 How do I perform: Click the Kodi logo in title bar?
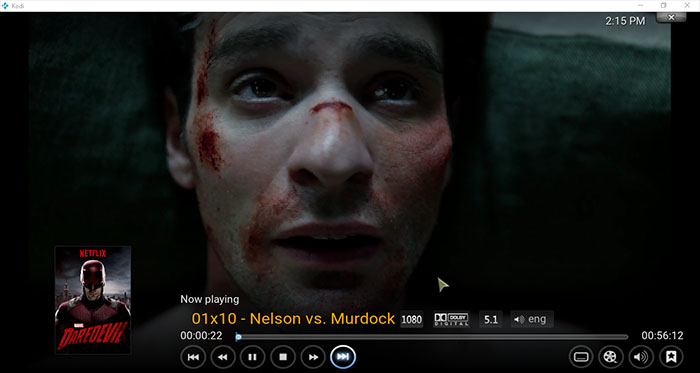click(x=6, y=5)
